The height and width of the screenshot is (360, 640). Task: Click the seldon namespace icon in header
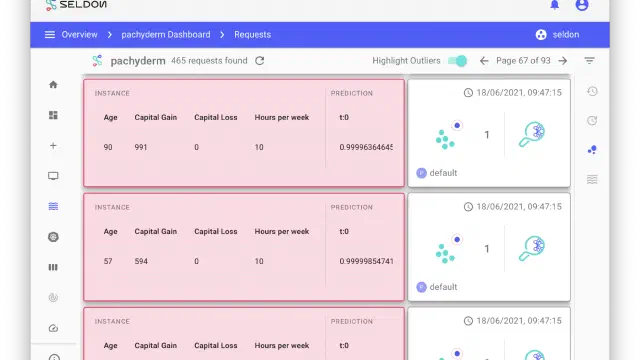tap(541, 35)
